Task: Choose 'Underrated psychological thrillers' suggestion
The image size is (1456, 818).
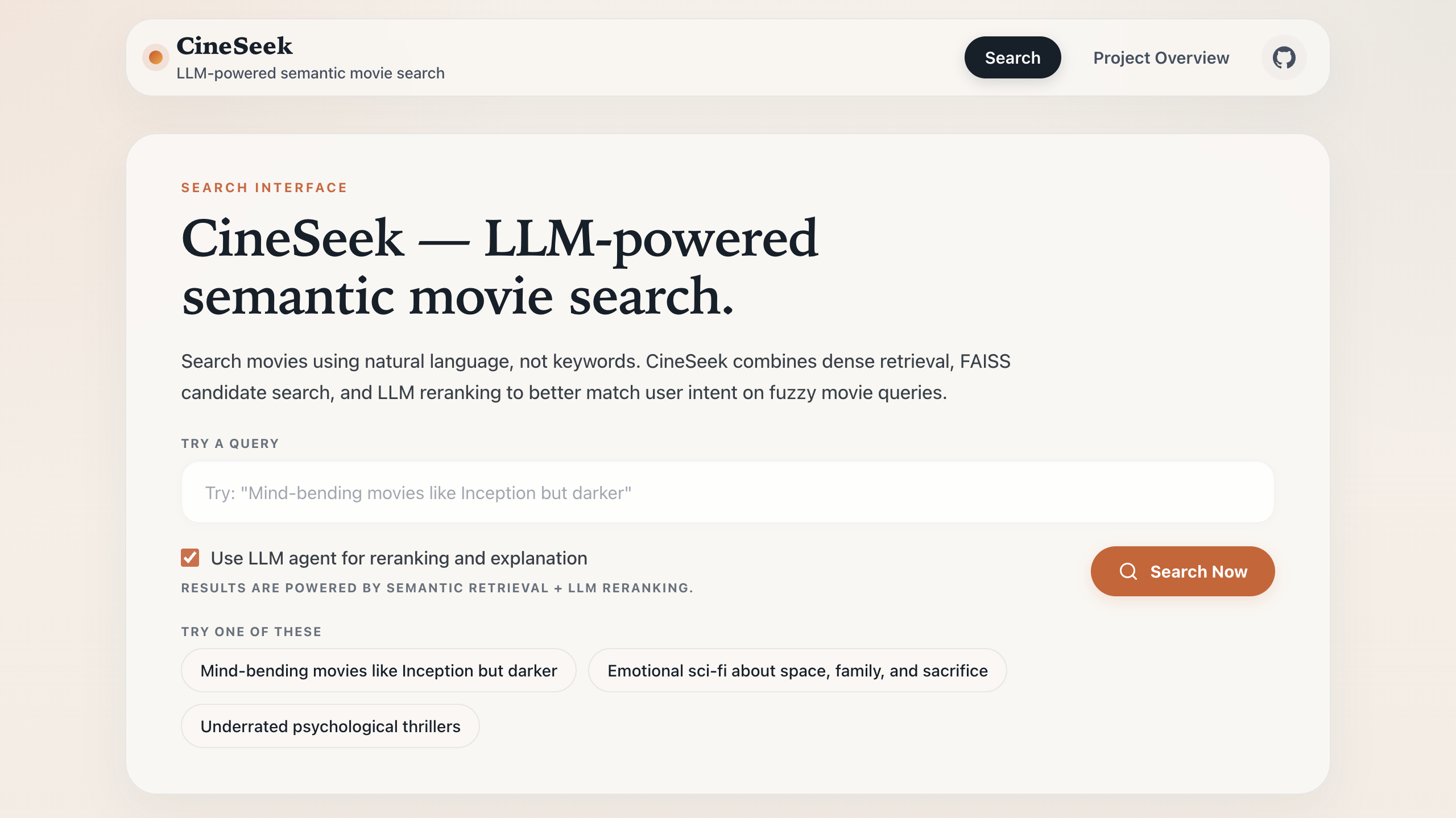Action: pyautogui.click(x=330, y=726)
